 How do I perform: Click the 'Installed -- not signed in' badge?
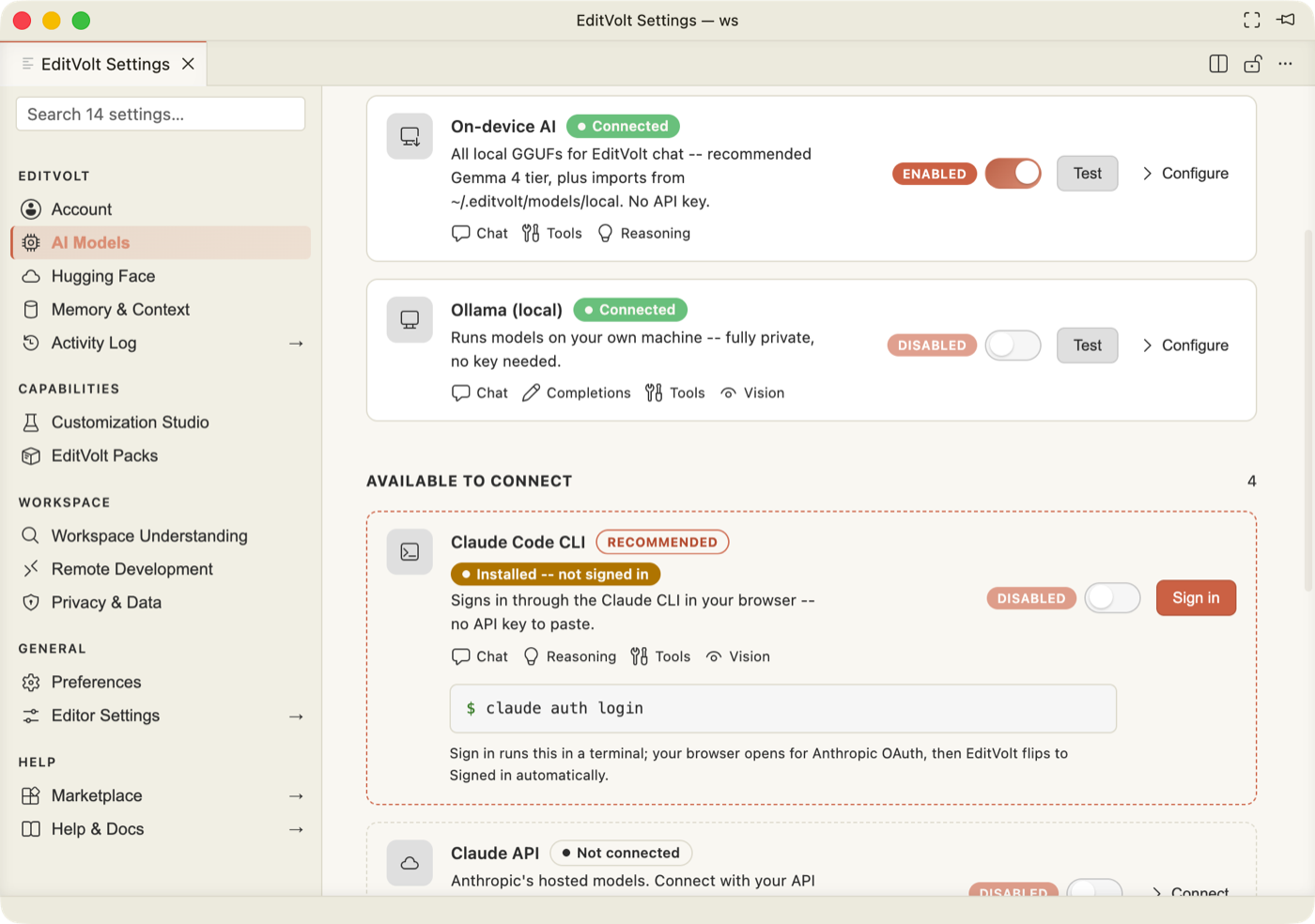(x=556, y=574)
